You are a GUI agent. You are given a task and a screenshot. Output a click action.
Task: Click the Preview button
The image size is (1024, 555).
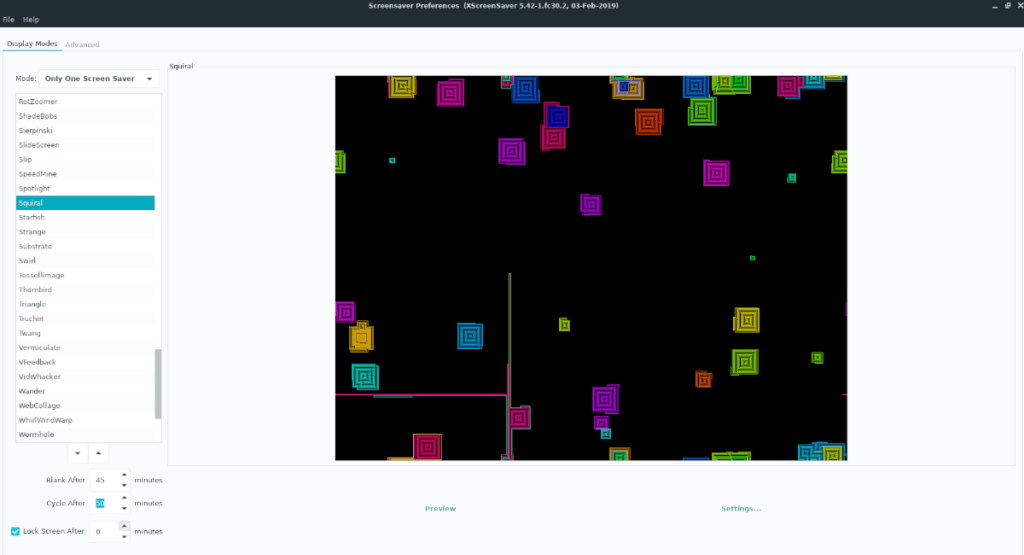click(x=440, y=509)
